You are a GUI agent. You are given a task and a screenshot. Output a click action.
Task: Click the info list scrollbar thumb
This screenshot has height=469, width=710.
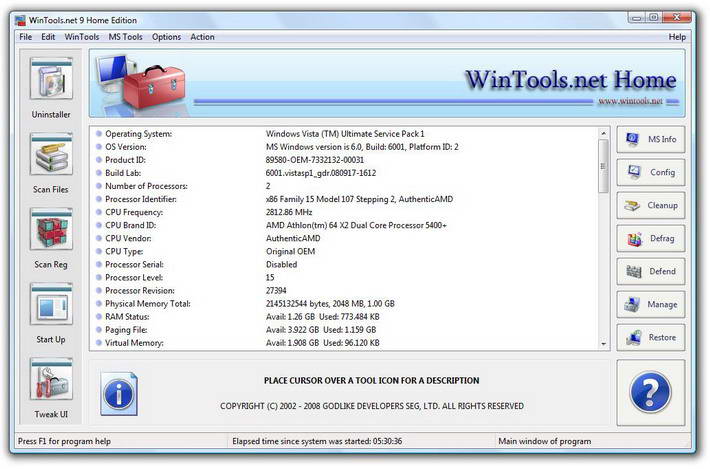[x=603, y=166]
